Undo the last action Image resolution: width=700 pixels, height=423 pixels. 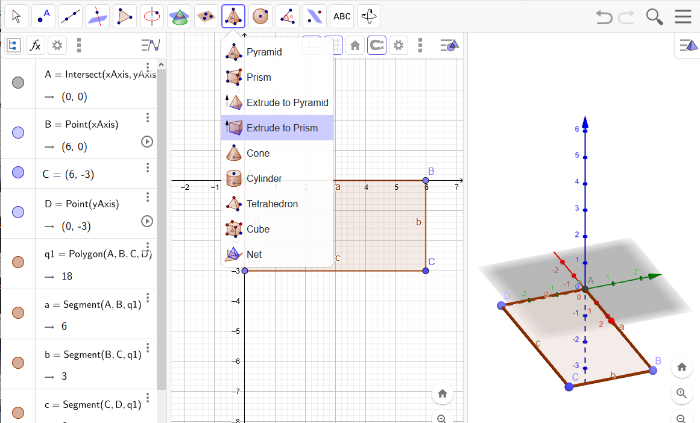tap(604, 17)
